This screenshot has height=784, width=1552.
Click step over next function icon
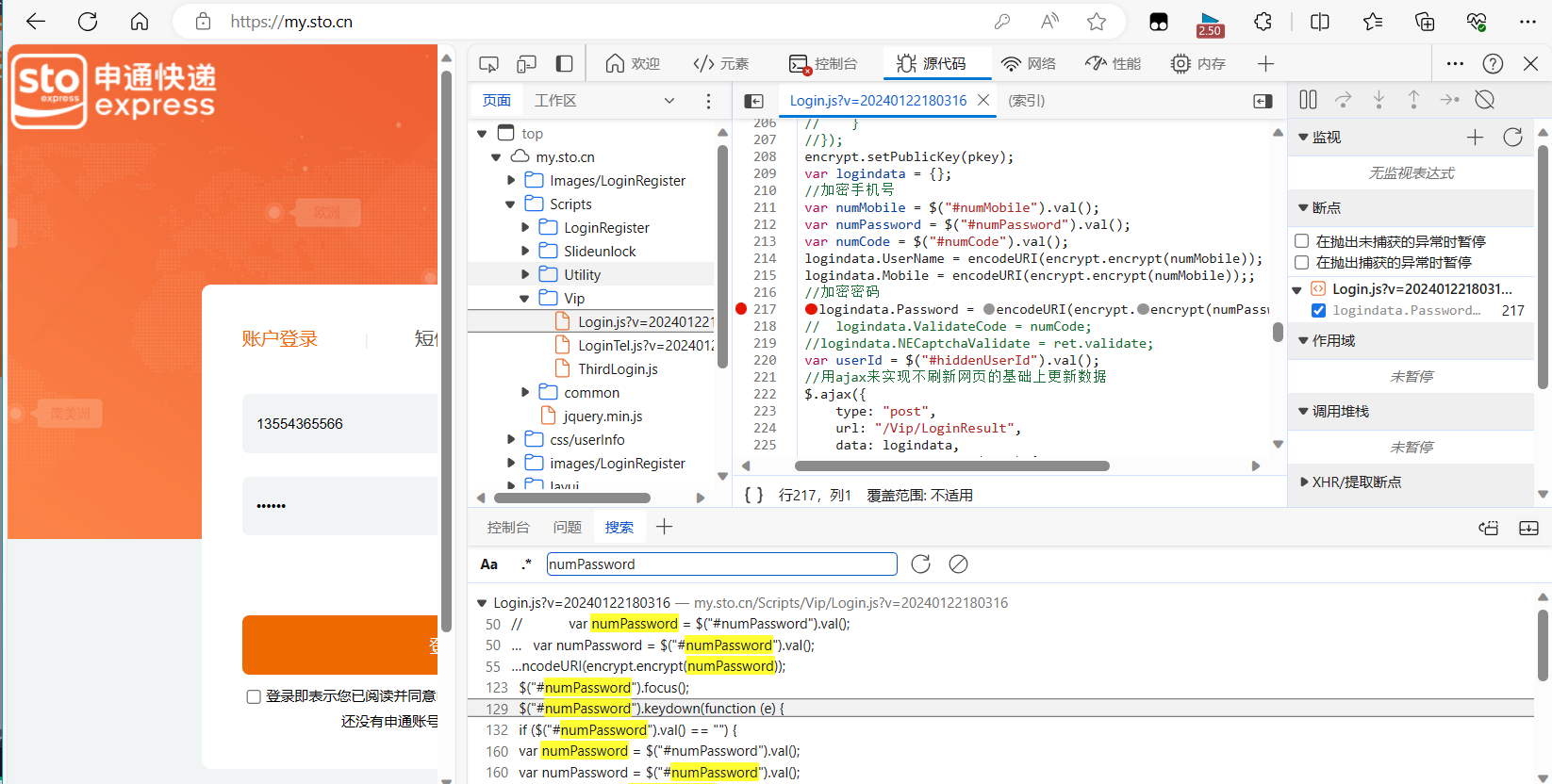(1344, 100)
